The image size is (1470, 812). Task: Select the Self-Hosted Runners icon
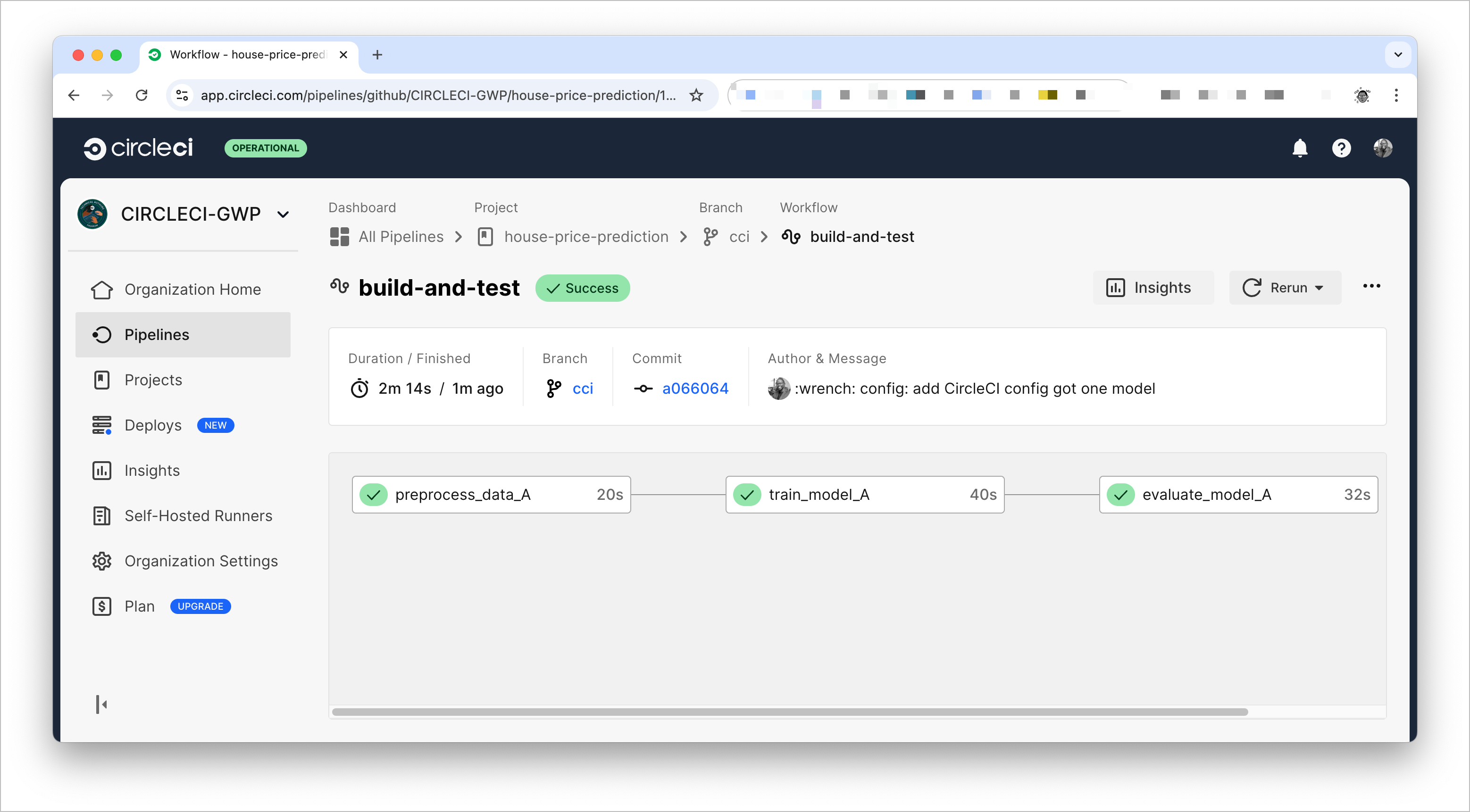pos(102,515)
